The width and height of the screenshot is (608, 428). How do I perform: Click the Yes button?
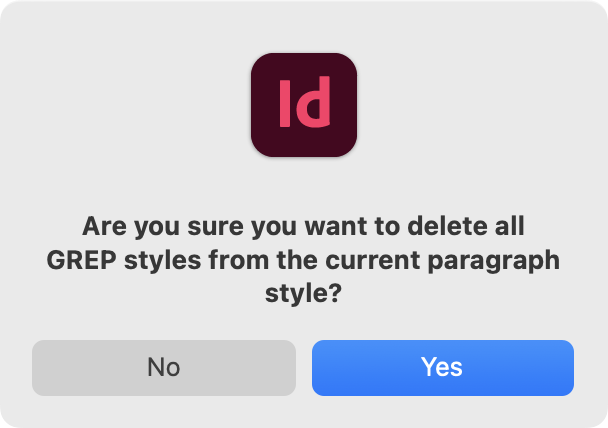(442, 367)
